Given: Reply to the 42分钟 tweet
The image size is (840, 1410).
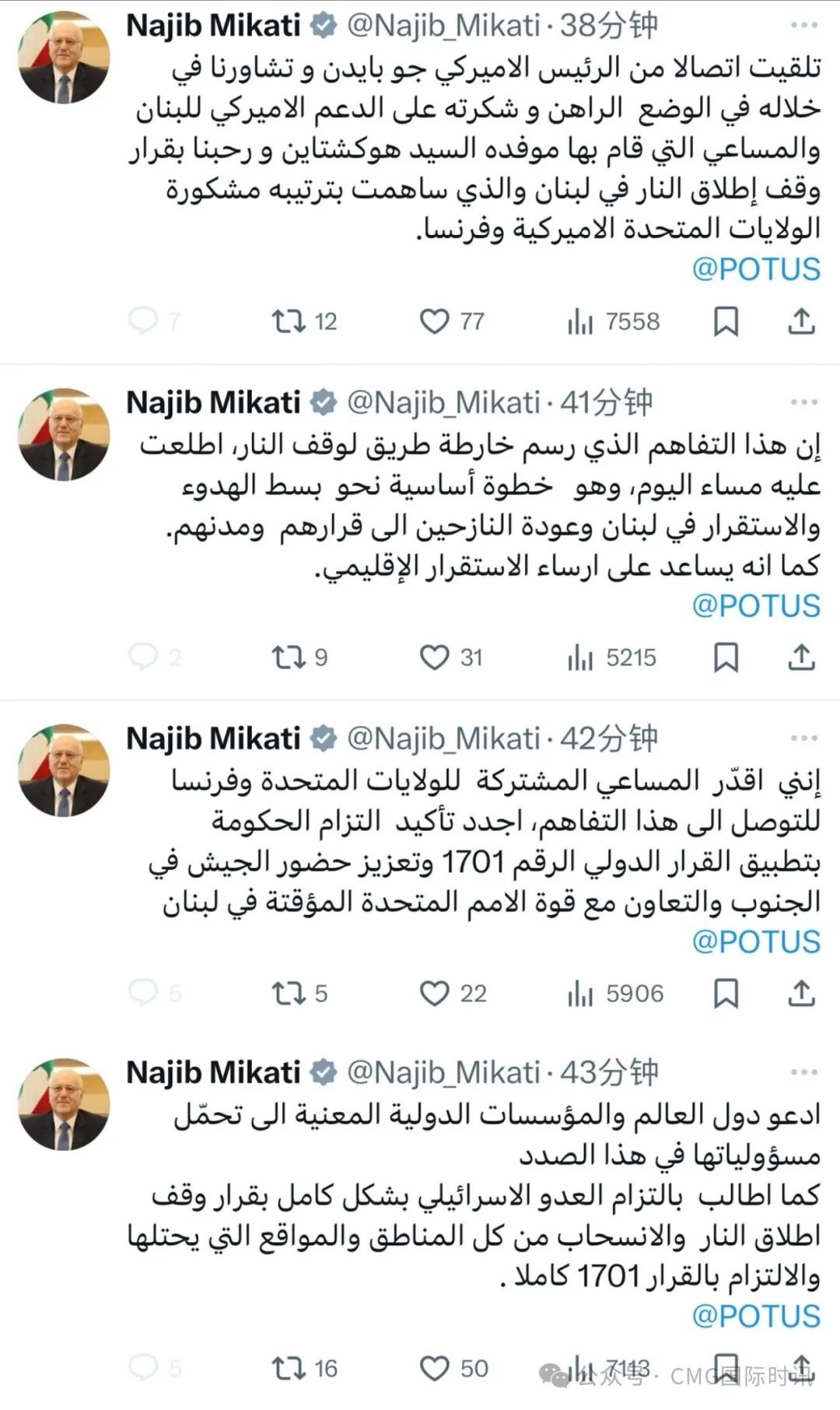Looking at the screenshot, I should click(143, 992).
